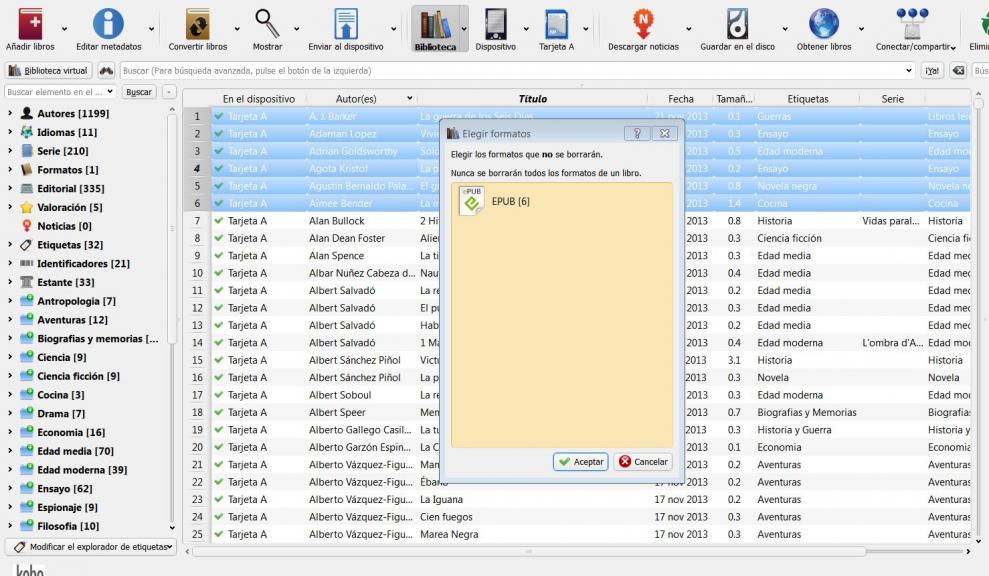Sort by En el dispositivo column header
Viewport: 989px width, 576px height.
pyautogui.click(x=259, y=98)
